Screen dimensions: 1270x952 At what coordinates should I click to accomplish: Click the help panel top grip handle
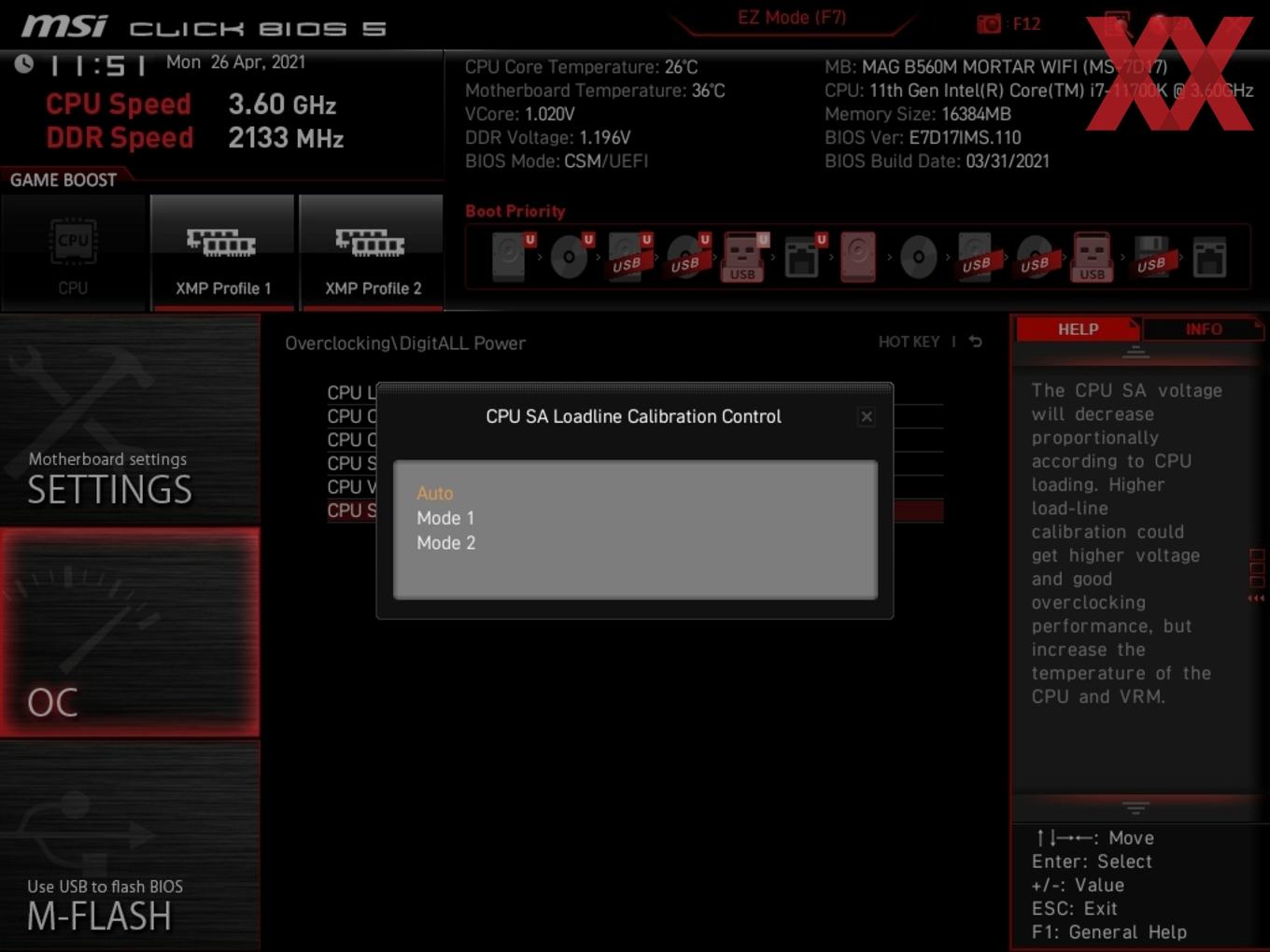coord(1136,352)
